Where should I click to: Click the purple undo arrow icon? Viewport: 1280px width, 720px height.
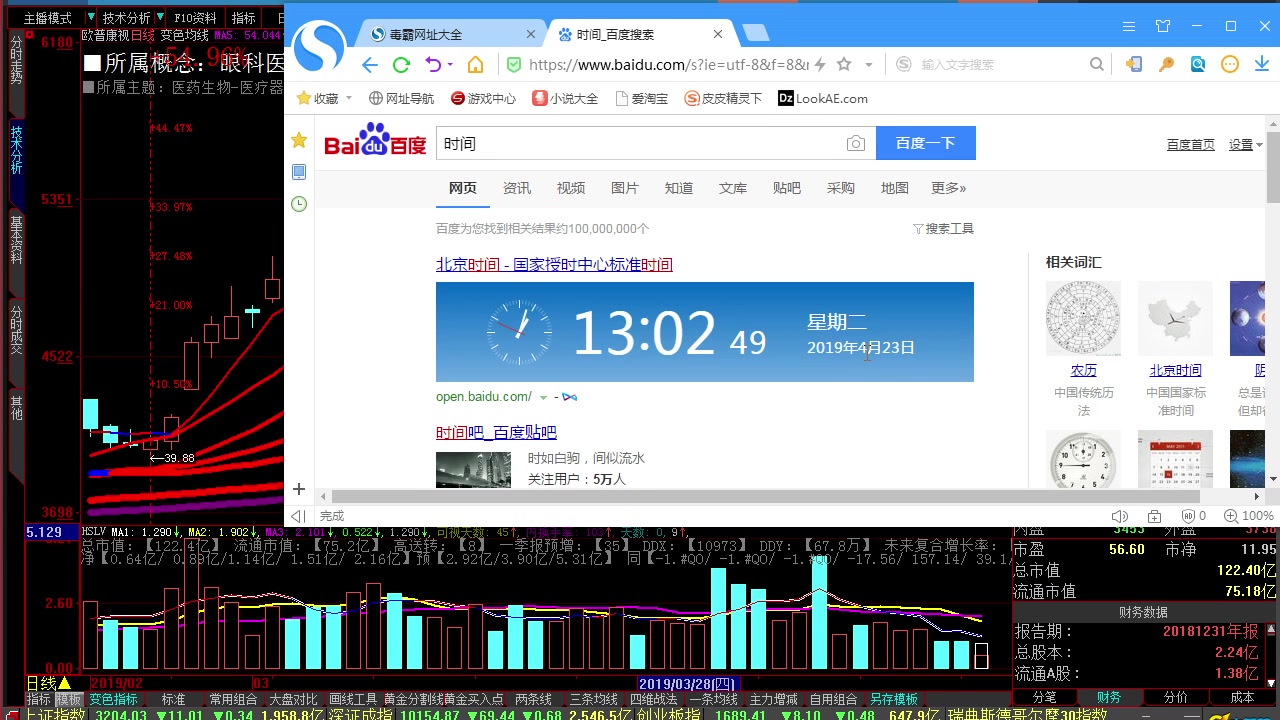tap(433, 65)
